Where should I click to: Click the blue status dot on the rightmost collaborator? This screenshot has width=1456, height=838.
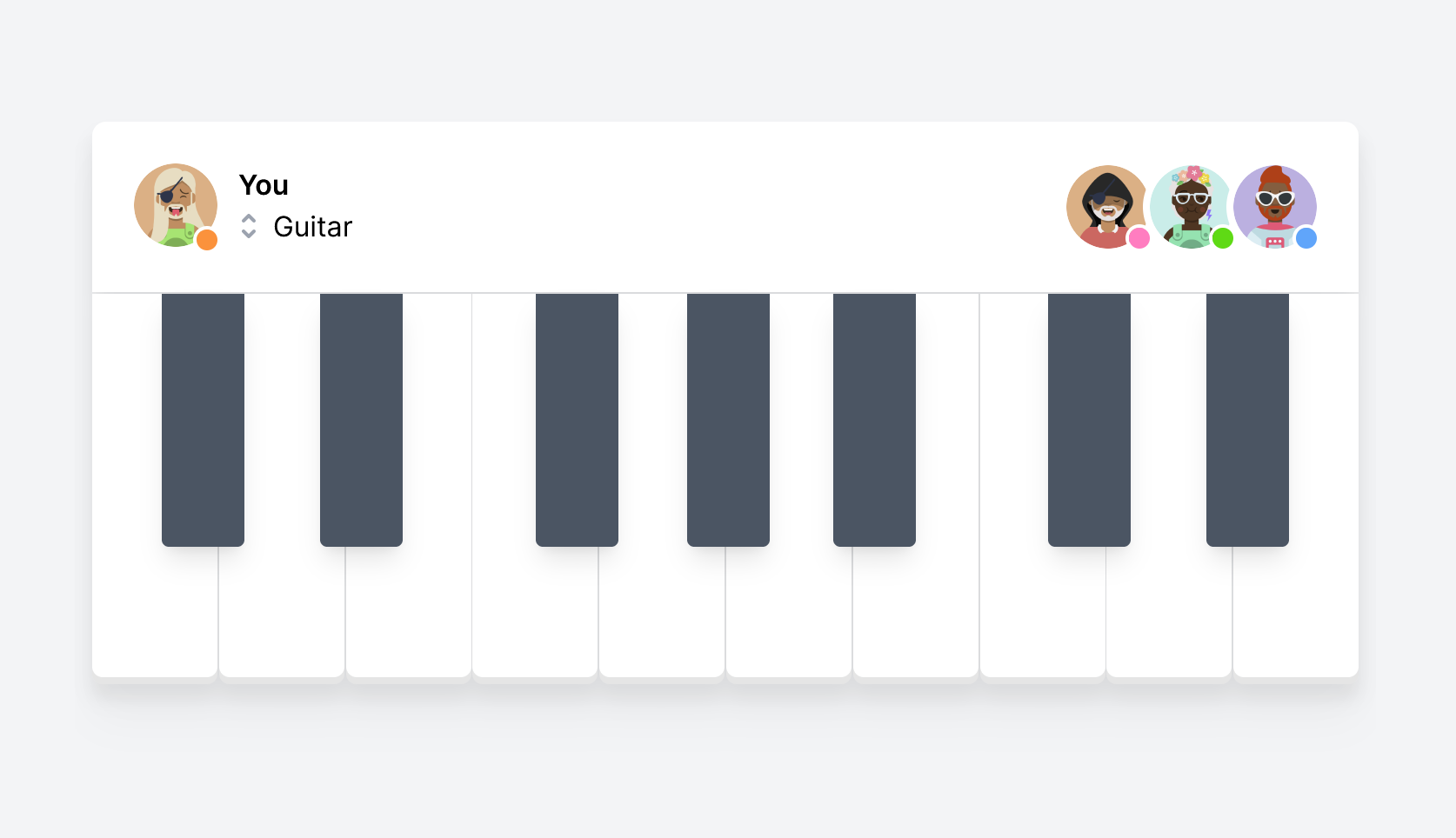coord(1308,237)
